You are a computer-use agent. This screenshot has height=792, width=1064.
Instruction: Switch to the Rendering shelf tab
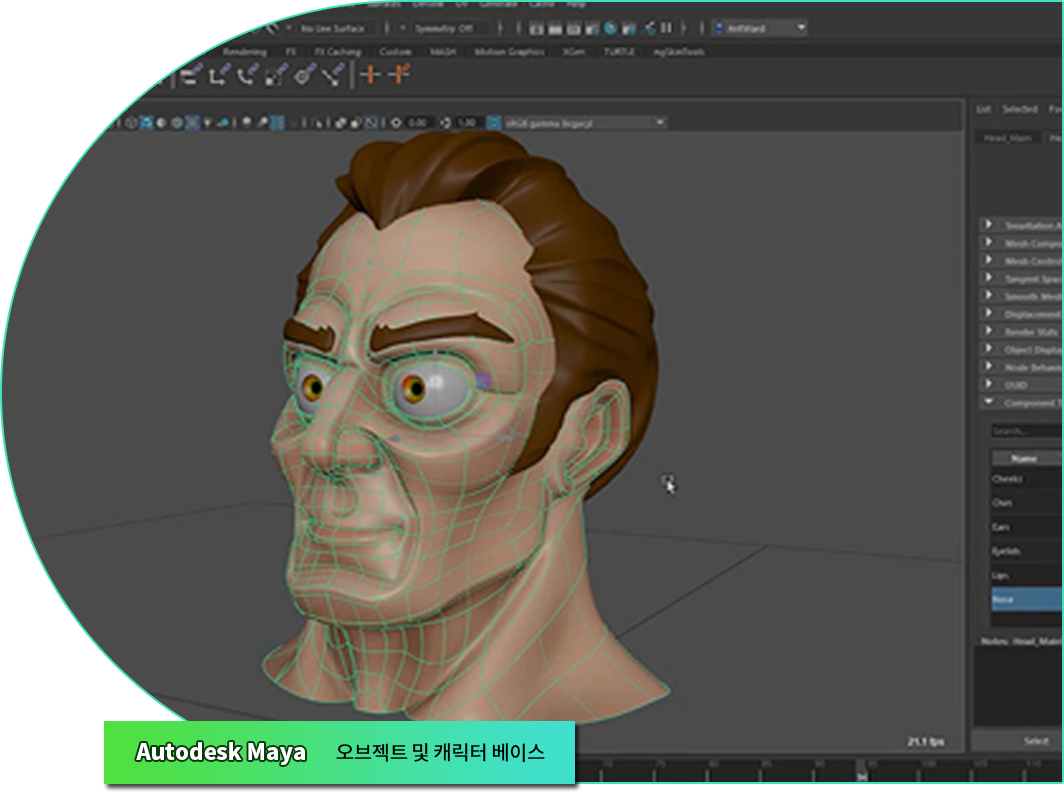click(244, 52)
